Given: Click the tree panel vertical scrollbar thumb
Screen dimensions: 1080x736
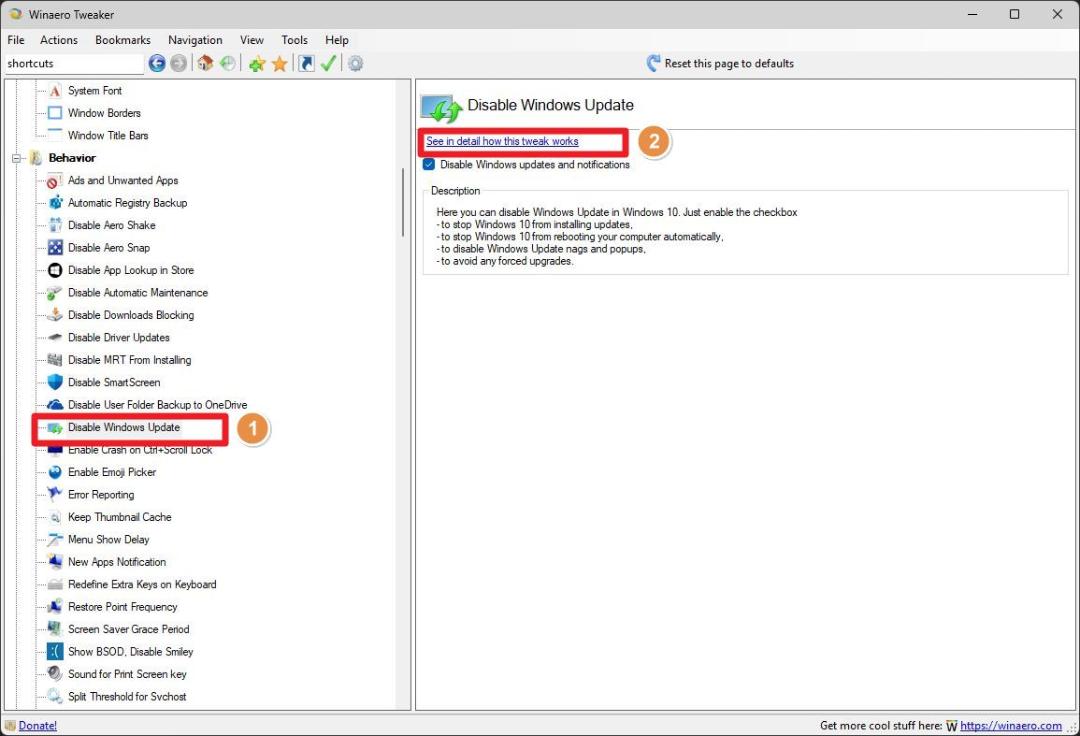Looking at the screenshot, I should tap(403, 202).
